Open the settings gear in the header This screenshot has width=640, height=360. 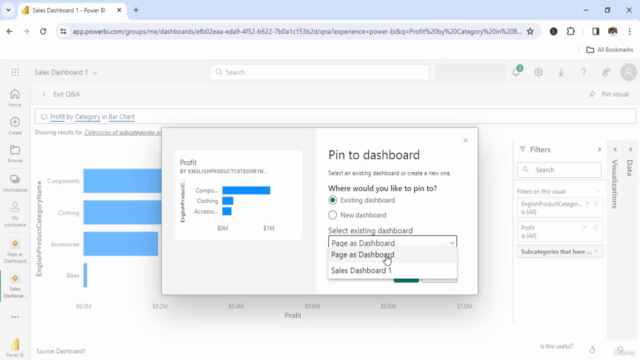coord(539,72)
